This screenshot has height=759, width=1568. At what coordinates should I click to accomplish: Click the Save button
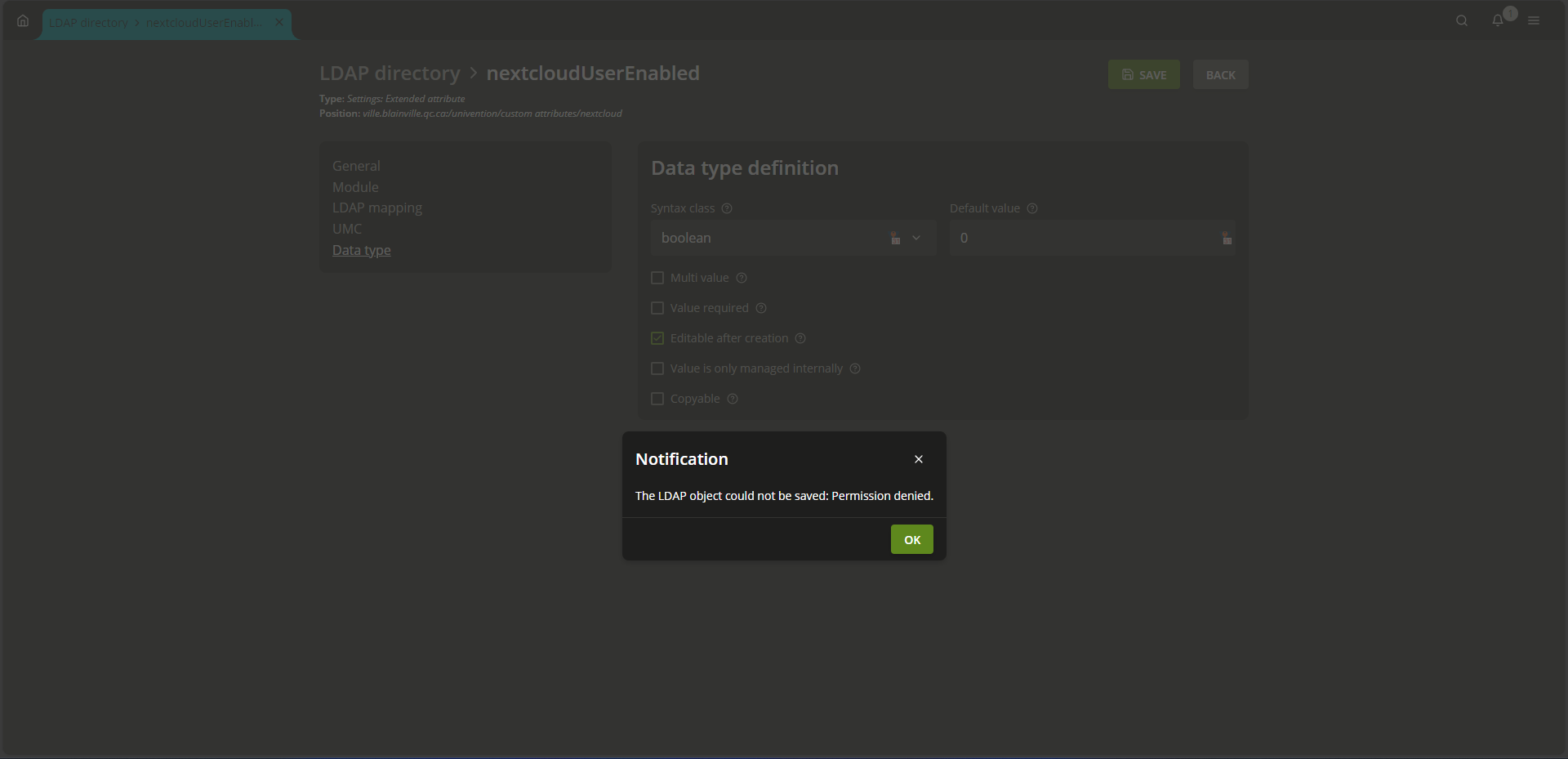(1143, 74)
